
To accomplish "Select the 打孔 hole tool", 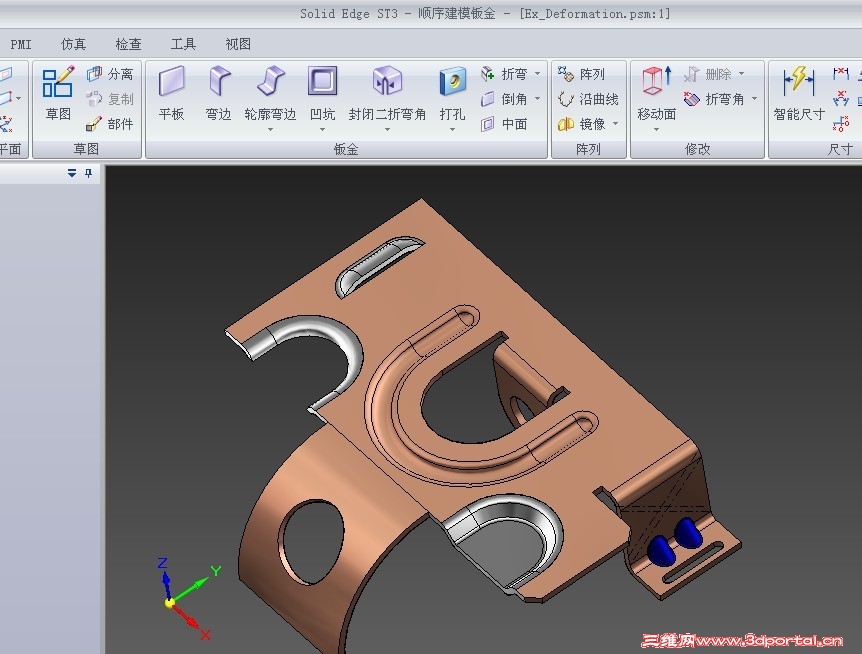I will click(x=452, y=93).
